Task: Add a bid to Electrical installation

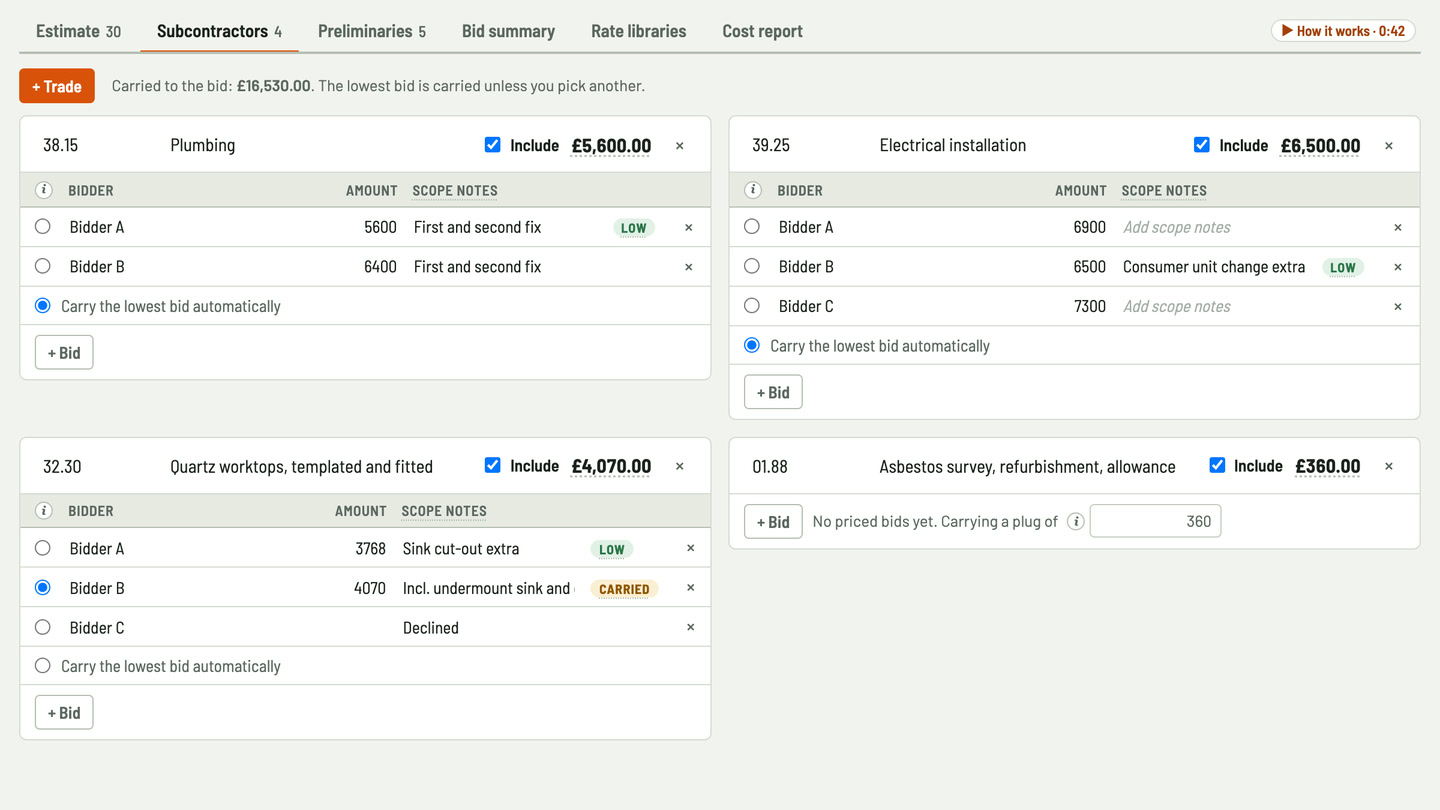Action: click(773, 392)
